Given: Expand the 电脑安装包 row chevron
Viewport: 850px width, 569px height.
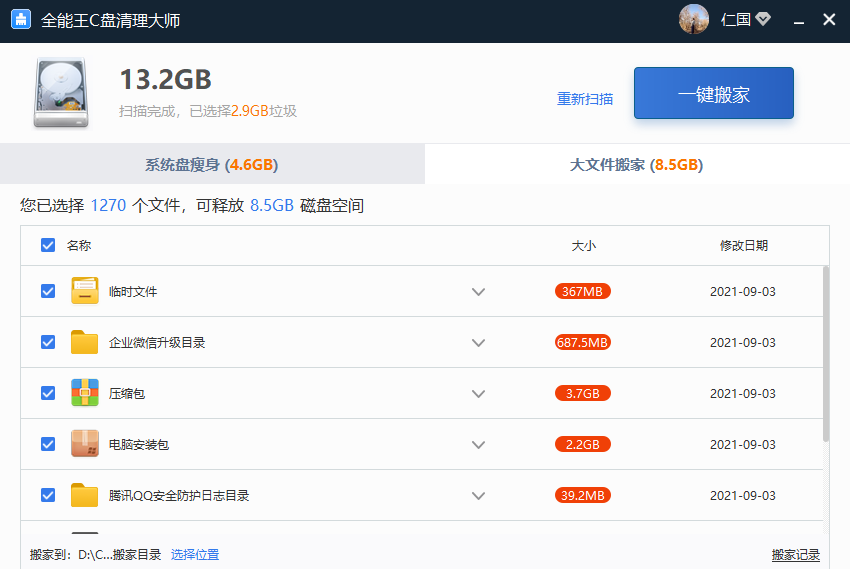Looking at the screenshot, I should (478, 445).
